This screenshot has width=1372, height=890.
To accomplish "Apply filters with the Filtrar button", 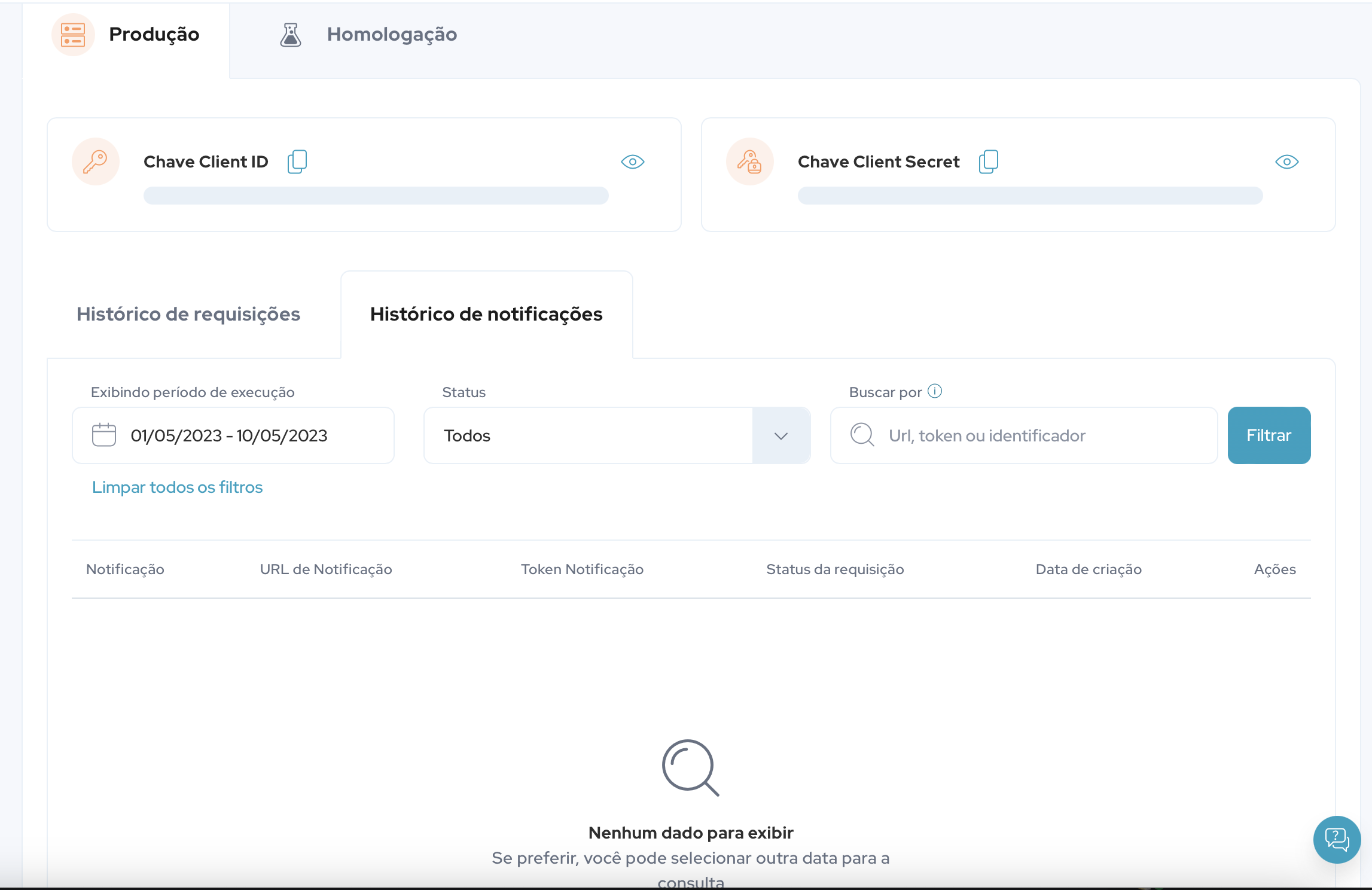I will (x=1269, y=435).
